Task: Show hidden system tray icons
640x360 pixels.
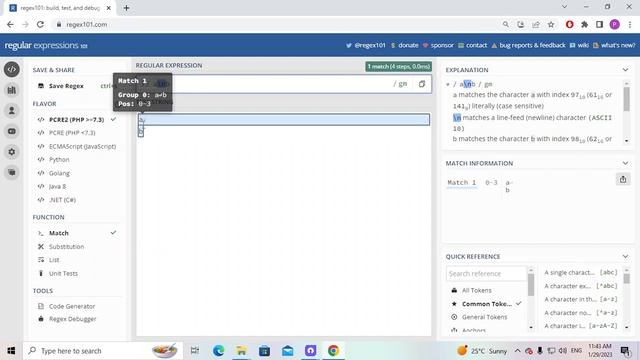Action: click(x=517, y=351)
